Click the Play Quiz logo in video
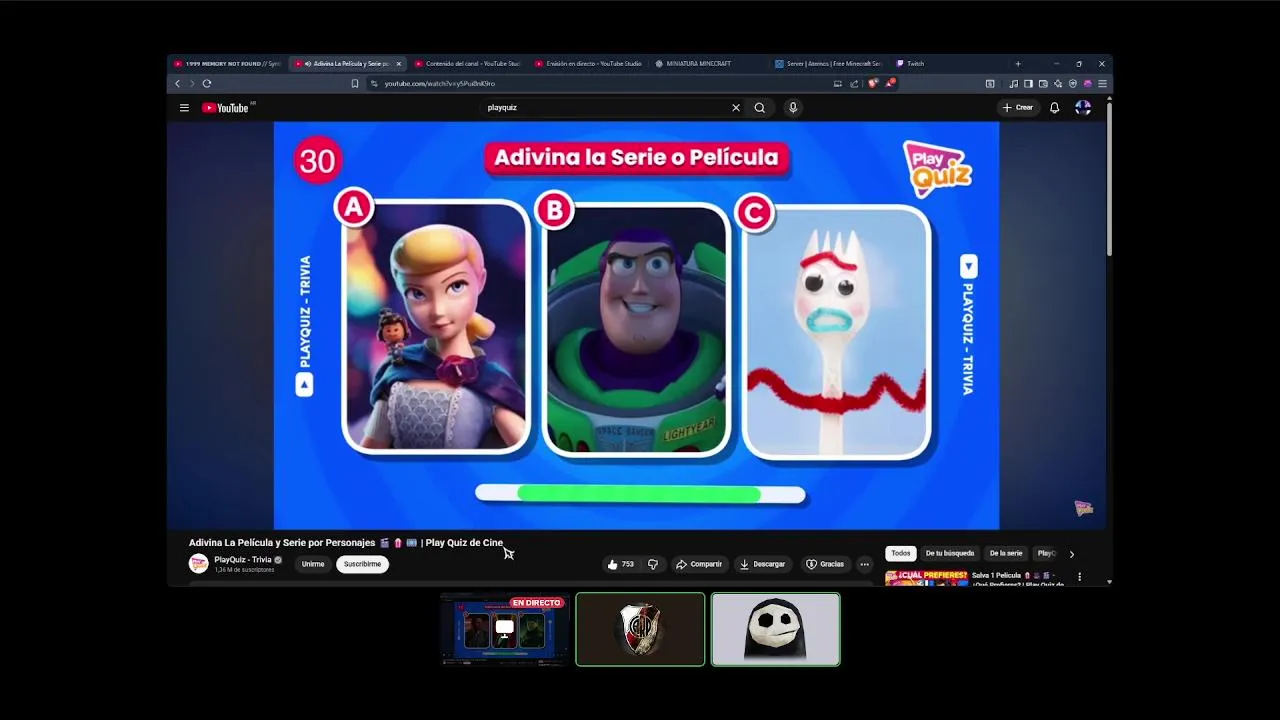The image size is (1280, 720). coord(937,168)
